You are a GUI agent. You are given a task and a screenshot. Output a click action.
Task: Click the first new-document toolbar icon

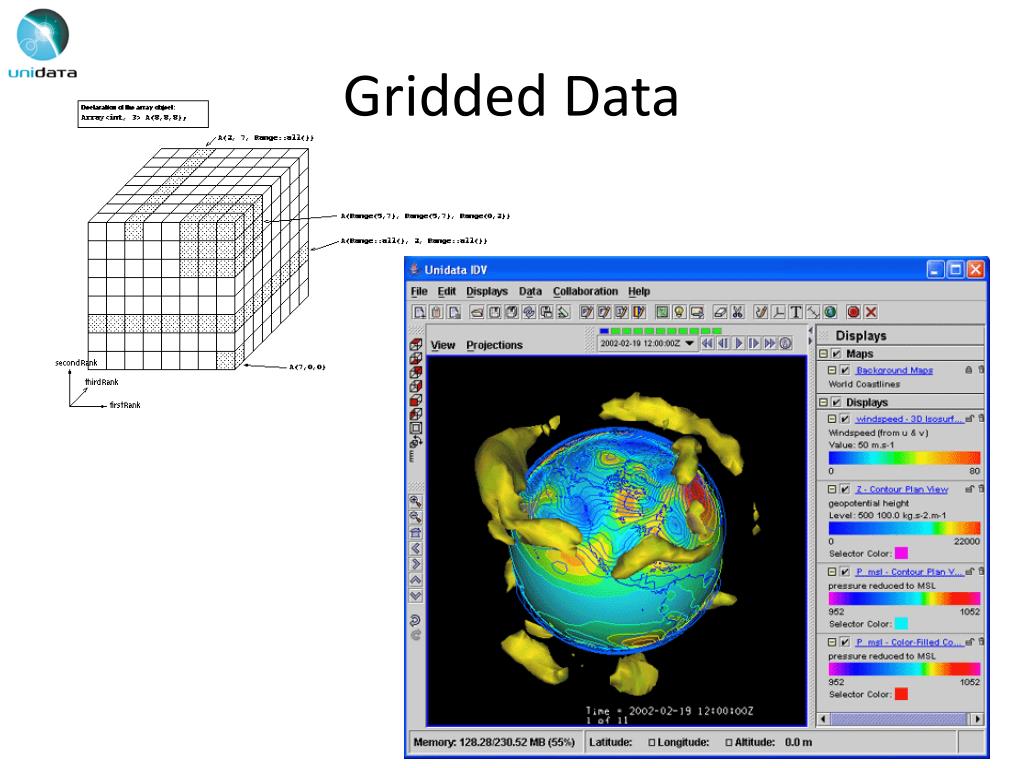pos(419,312)
